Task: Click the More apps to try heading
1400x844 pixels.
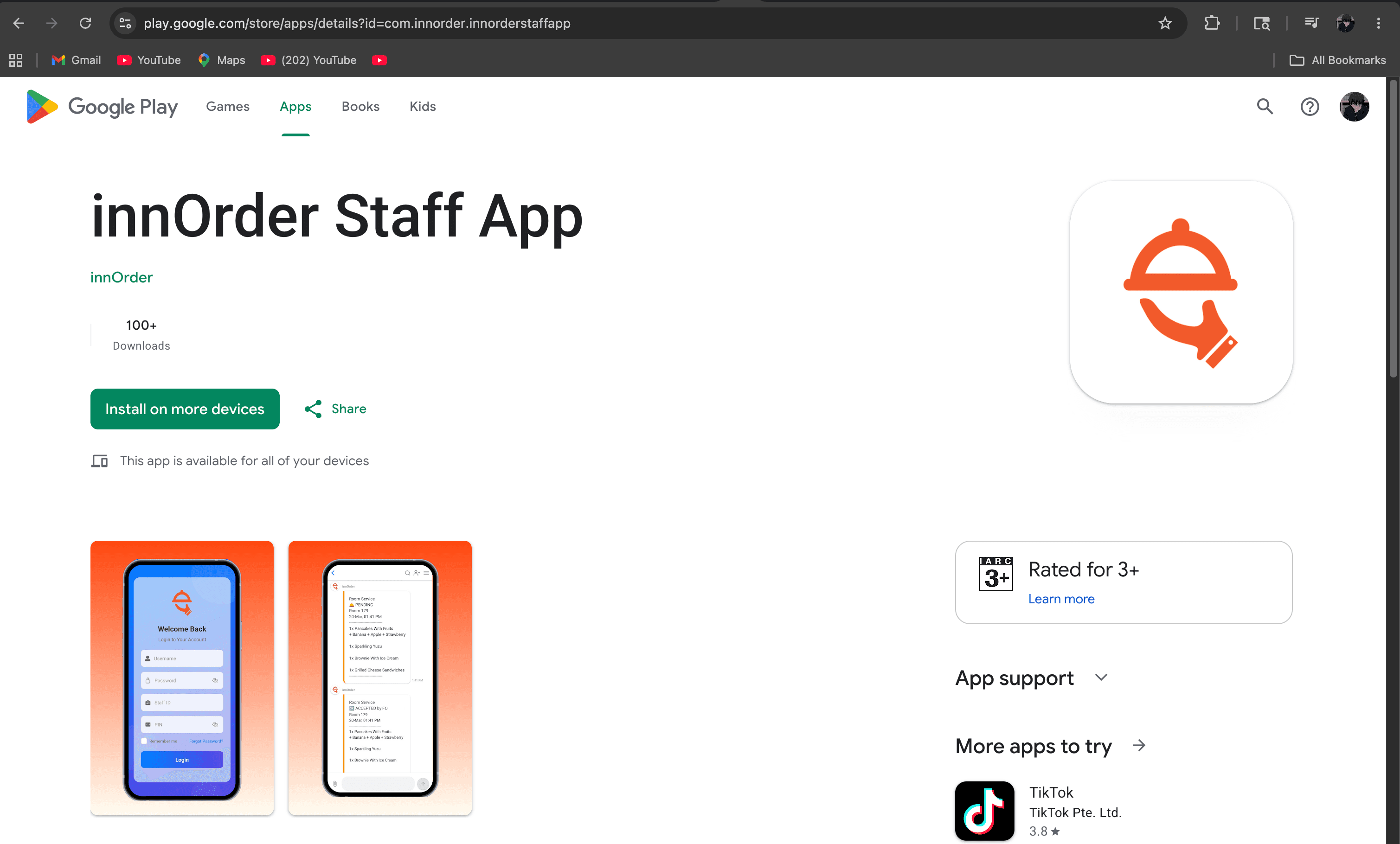Action: point(1034,746)
